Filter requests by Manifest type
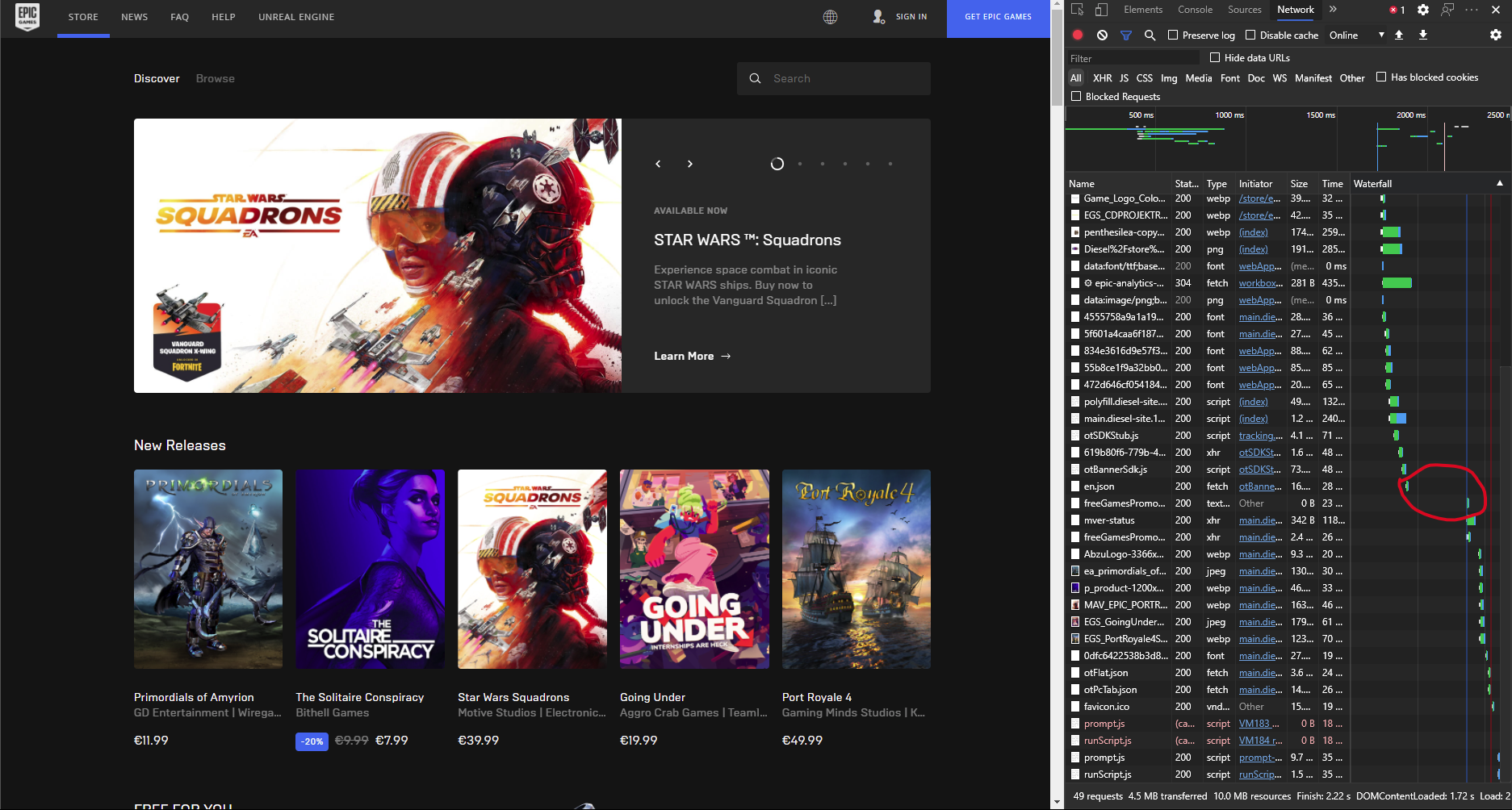1512x810 pixels. tap(1313, 78)
